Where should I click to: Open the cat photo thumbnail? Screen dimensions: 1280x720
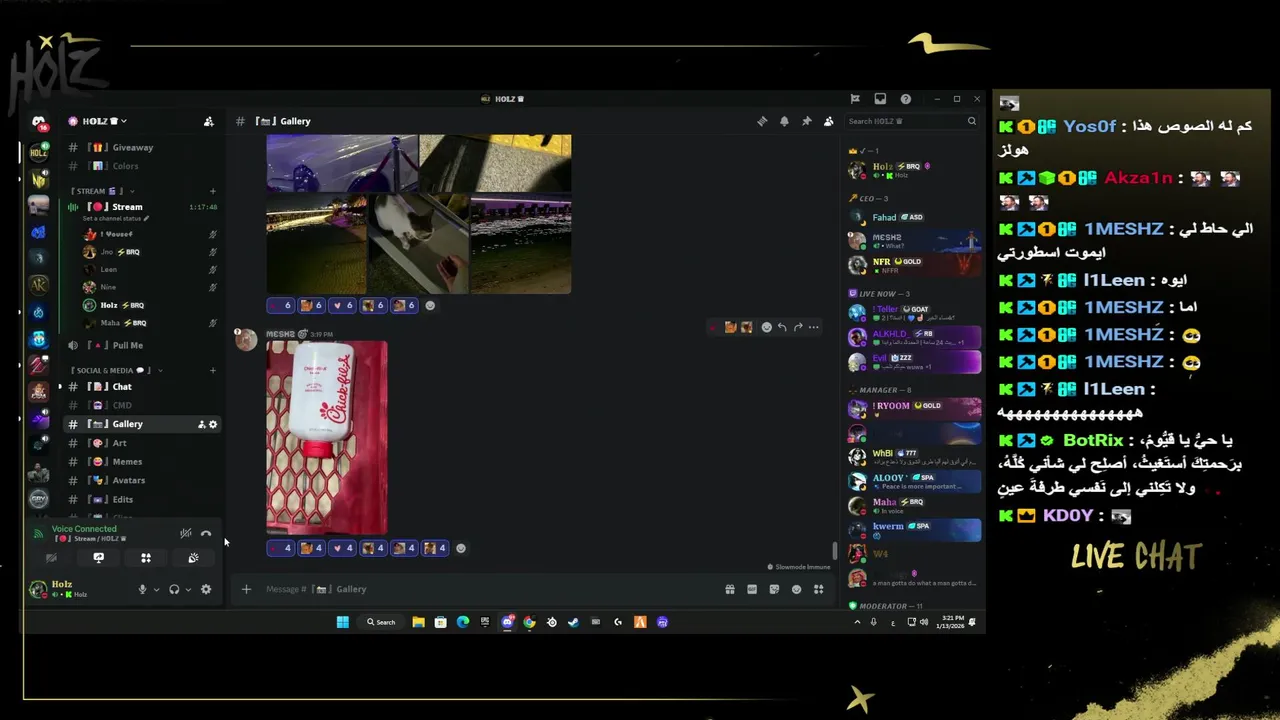pos(419,244)
